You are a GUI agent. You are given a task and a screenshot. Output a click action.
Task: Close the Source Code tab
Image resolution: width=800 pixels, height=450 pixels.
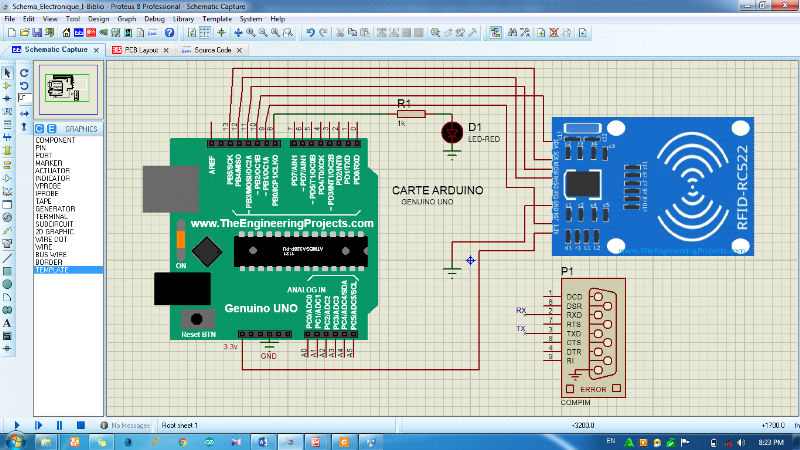click(x=239, y=49)
